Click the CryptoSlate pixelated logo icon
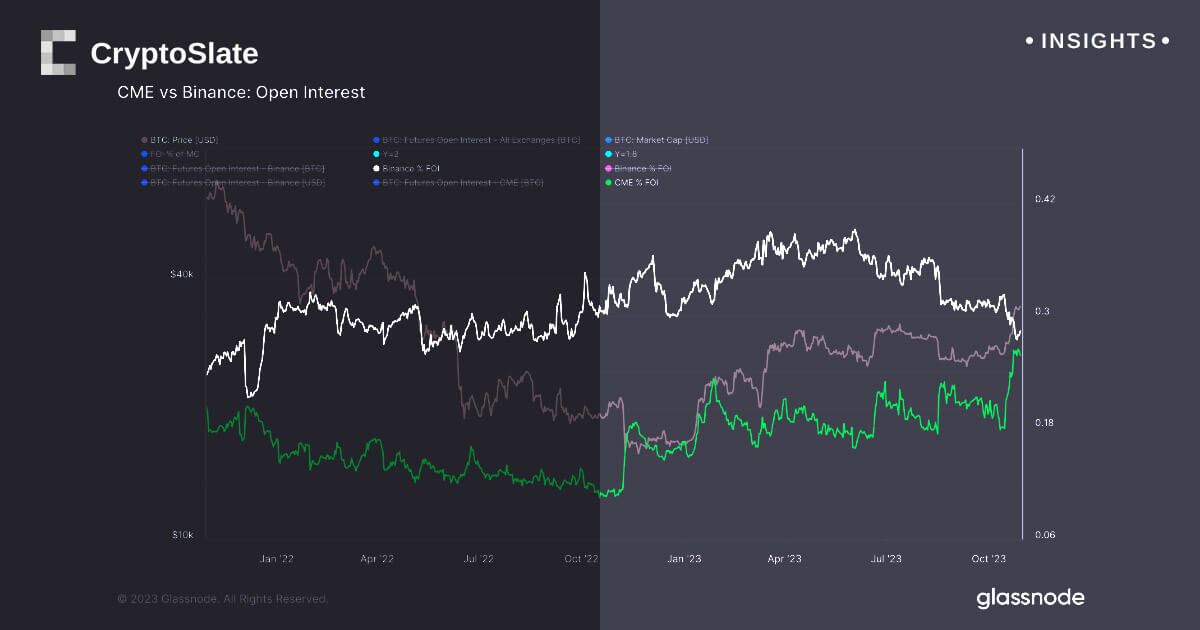This screenshot has height=630, width=1200. coord(58,52)
